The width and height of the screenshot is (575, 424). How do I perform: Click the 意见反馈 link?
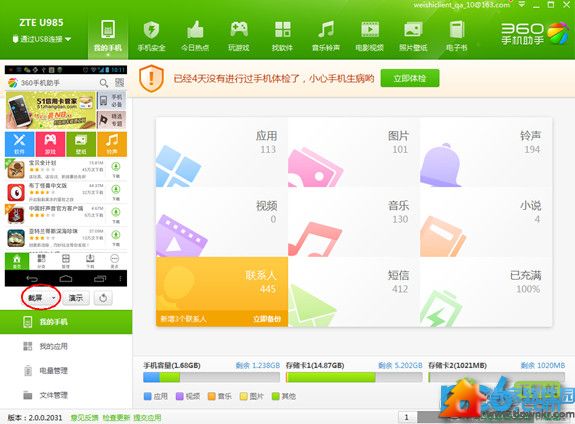click(84, 418)
